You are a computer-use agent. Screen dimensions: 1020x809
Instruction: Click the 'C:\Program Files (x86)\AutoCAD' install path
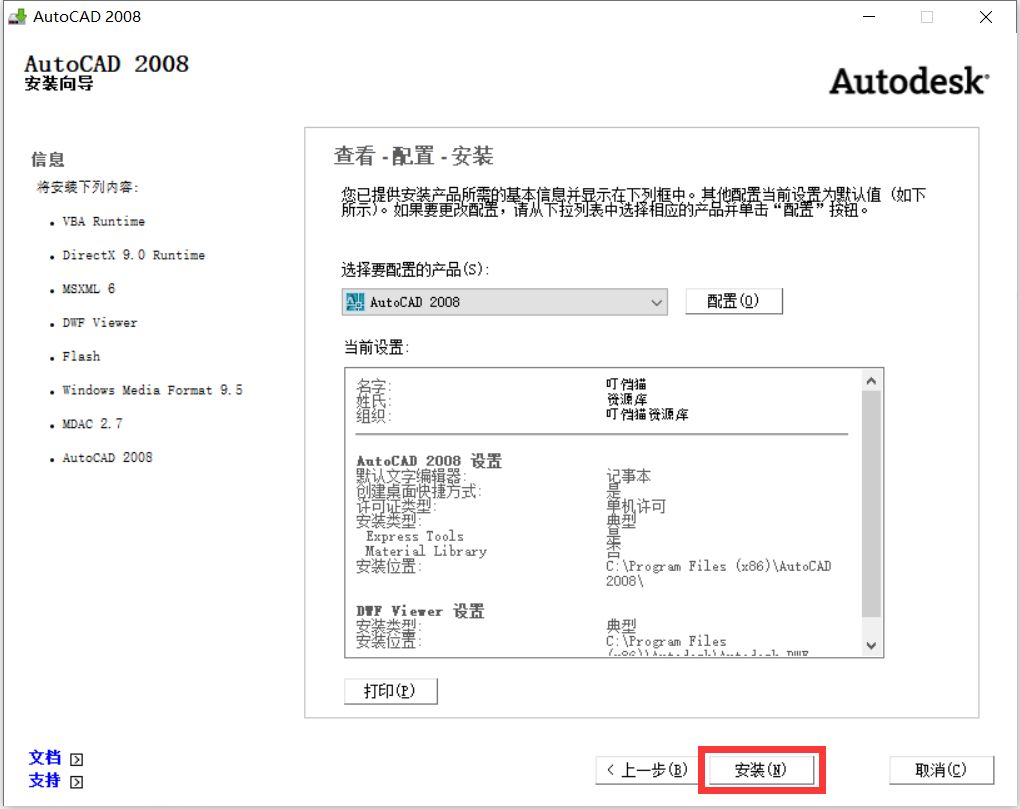pos(719,566)
